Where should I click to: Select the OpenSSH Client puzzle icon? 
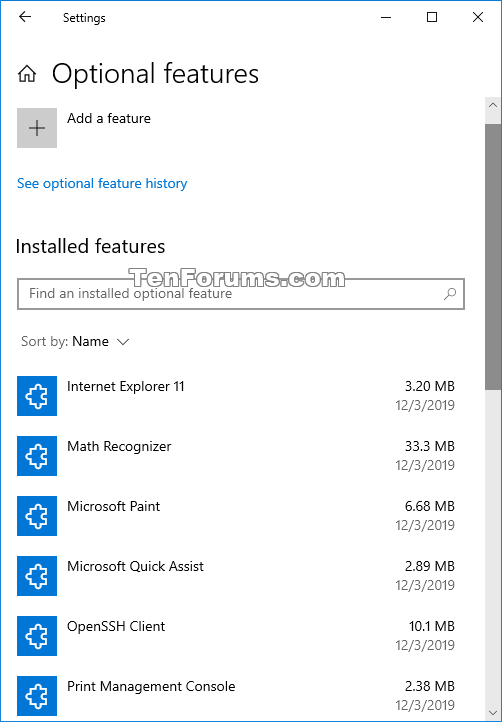37,636
